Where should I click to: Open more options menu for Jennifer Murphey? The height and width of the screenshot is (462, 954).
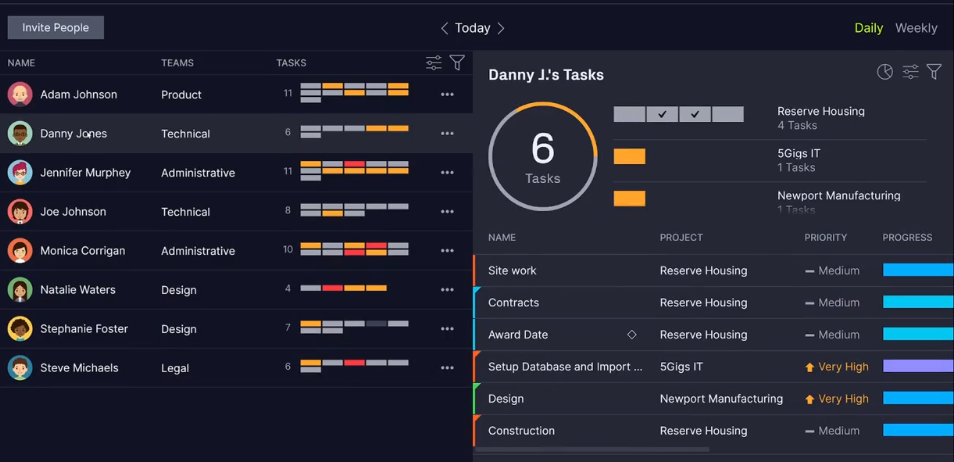click(x=447, y=173)
